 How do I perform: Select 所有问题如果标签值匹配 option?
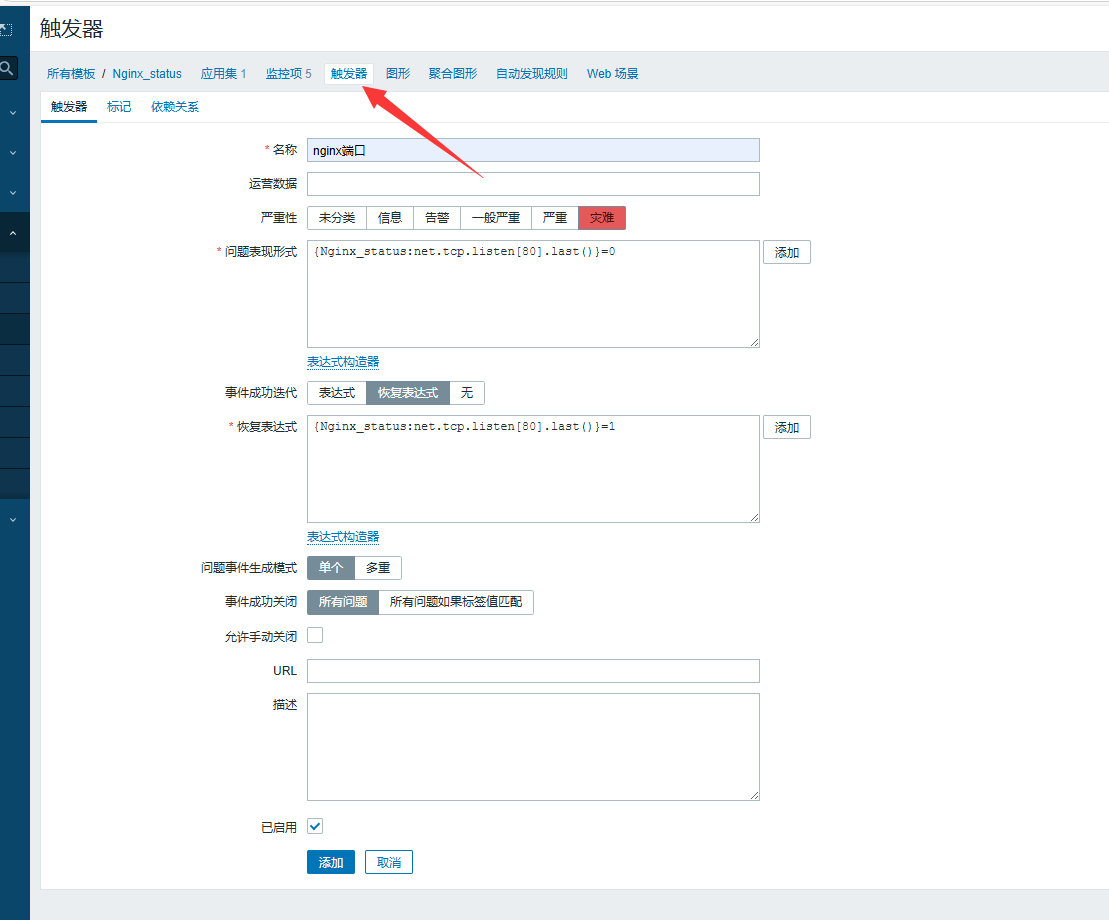point(456,602)
